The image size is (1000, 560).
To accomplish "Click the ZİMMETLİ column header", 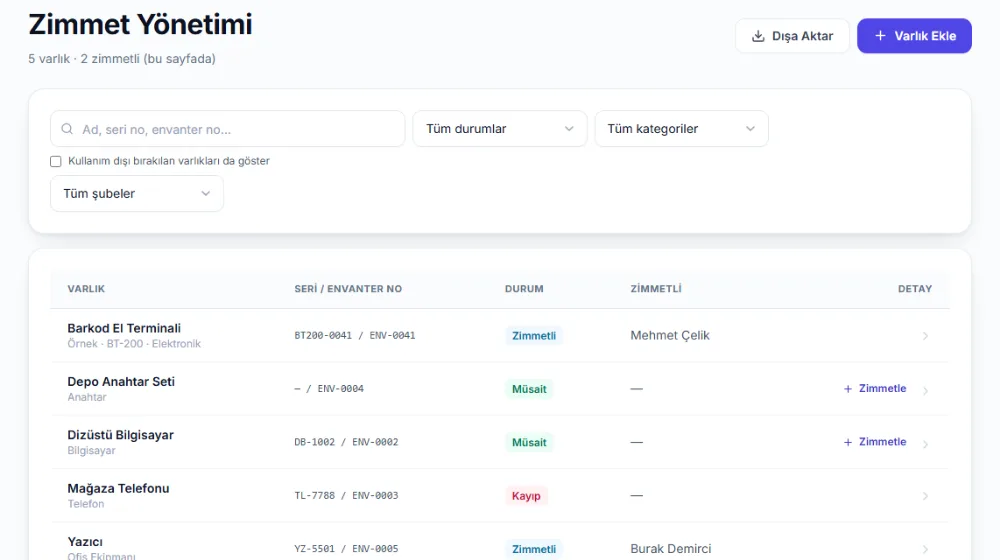I will pyautogui.click(x=656, y=289).
